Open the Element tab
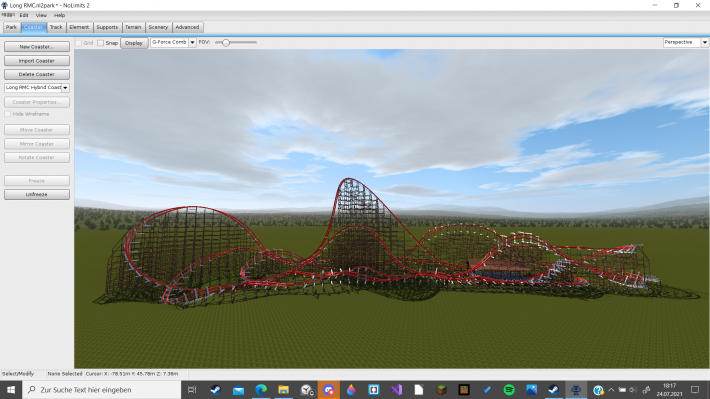Screen dimensions: 710x399 tap(79, 27)
